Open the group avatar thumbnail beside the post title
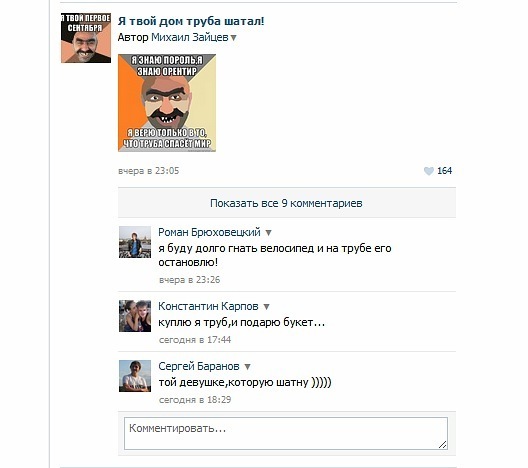 [86, 38]
